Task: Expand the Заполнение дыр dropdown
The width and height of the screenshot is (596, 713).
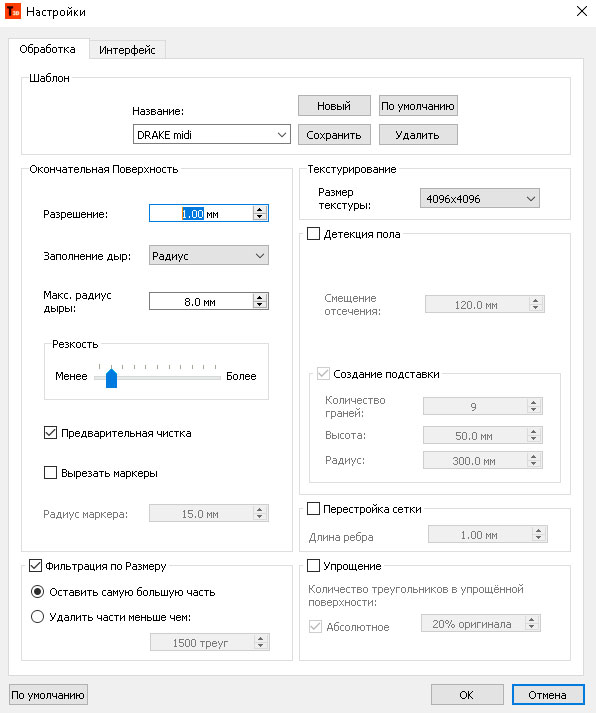Action: [209, 256]
